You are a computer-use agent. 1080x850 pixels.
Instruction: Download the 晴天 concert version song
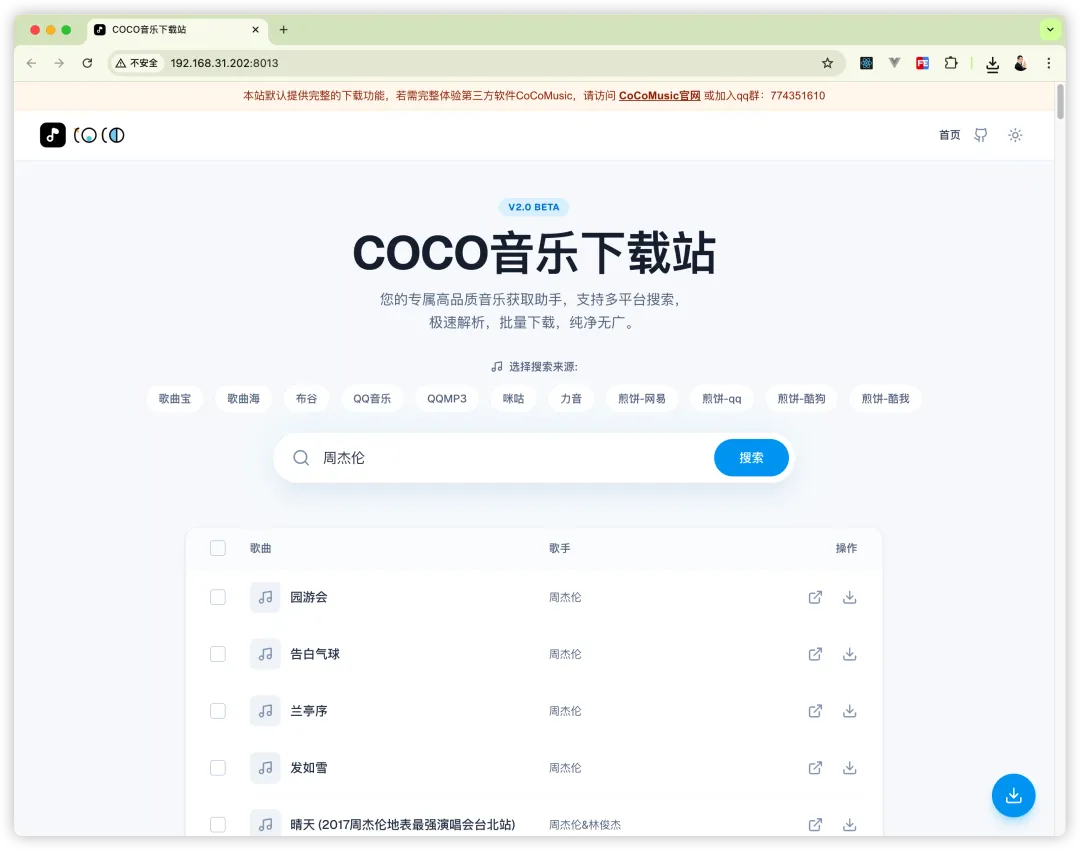(x=849, y=825)
